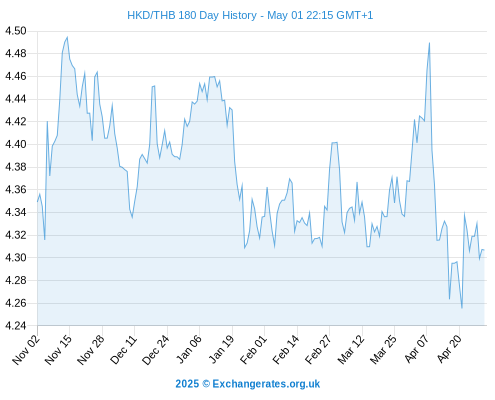Viewport: 495px width, 400px height.
Task: Select the Mar 25 date label
Action: 383,349
